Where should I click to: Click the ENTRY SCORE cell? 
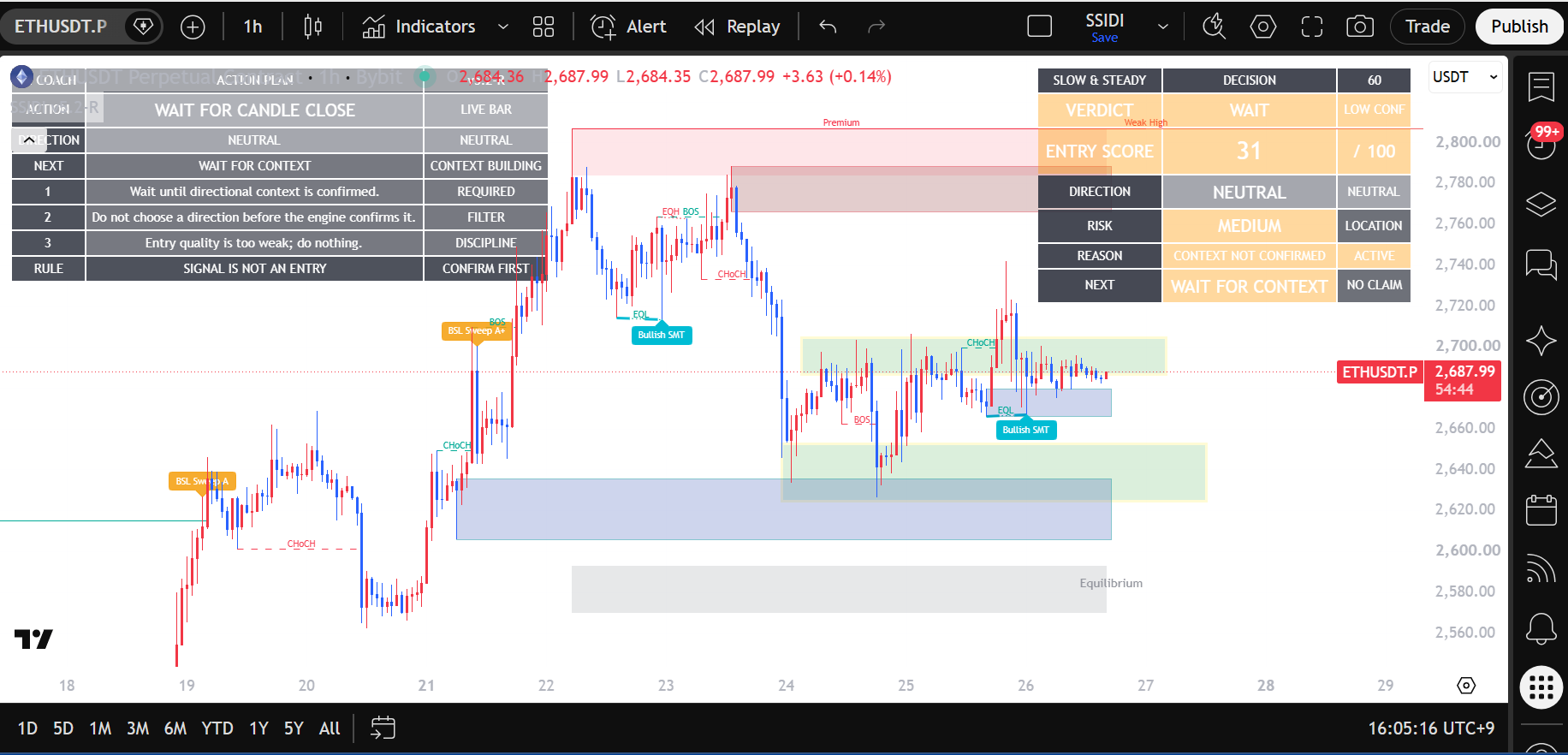pyautogui.click(x=1100, y=152)
